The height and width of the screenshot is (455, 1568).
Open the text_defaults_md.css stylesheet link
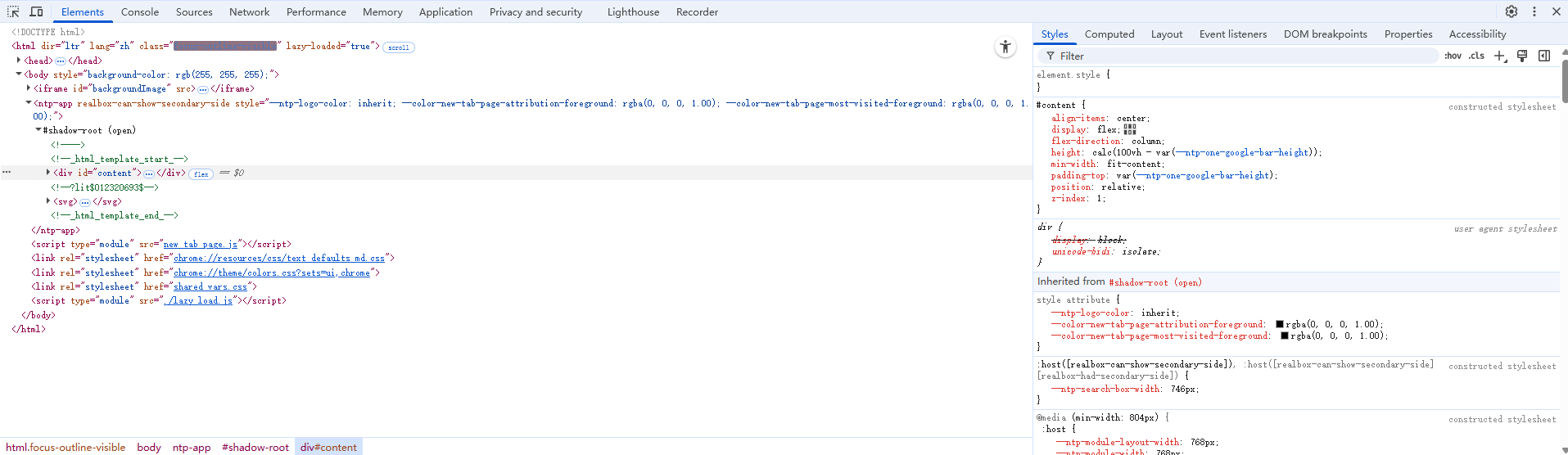point(278,258)
